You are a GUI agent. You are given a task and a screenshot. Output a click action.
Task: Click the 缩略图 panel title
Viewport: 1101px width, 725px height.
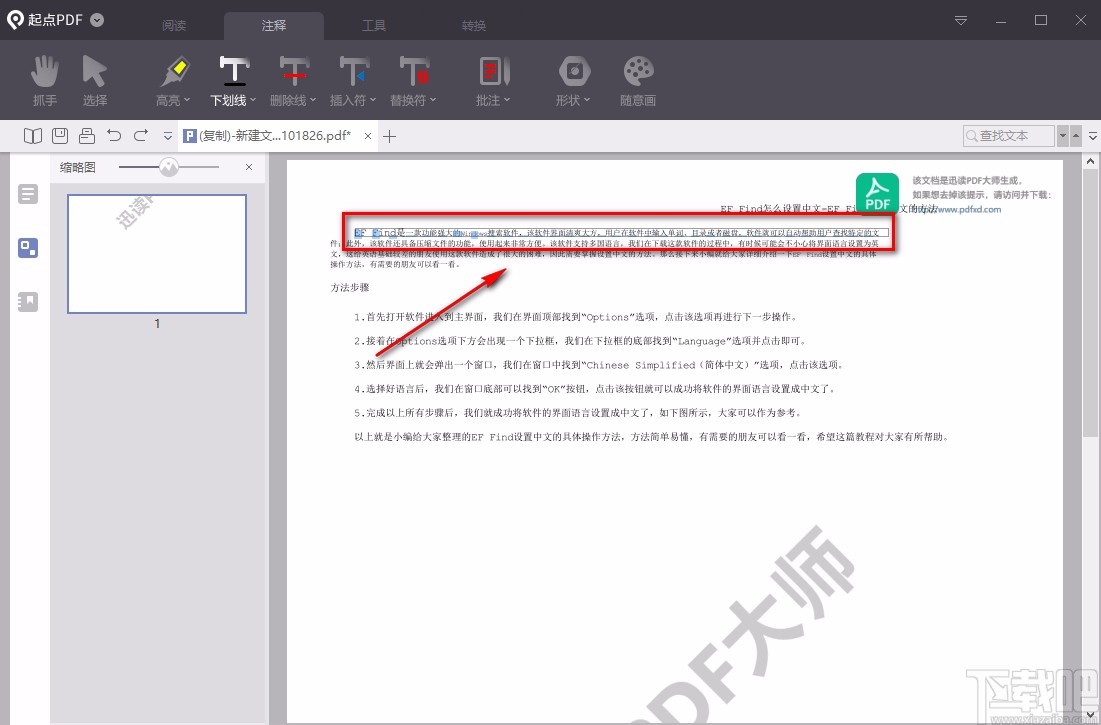[77, 167]
